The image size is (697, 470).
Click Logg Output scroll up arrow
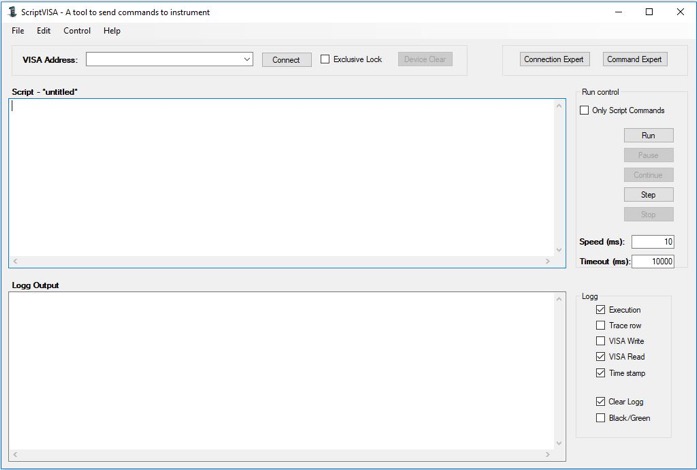[559, 299]
